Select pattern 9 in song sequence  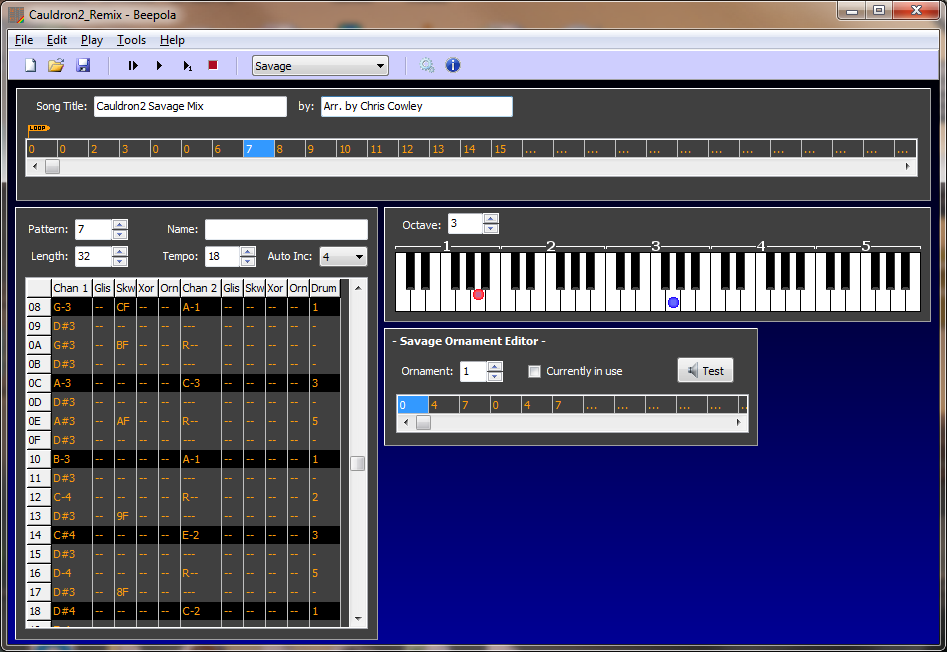(320, 149)
